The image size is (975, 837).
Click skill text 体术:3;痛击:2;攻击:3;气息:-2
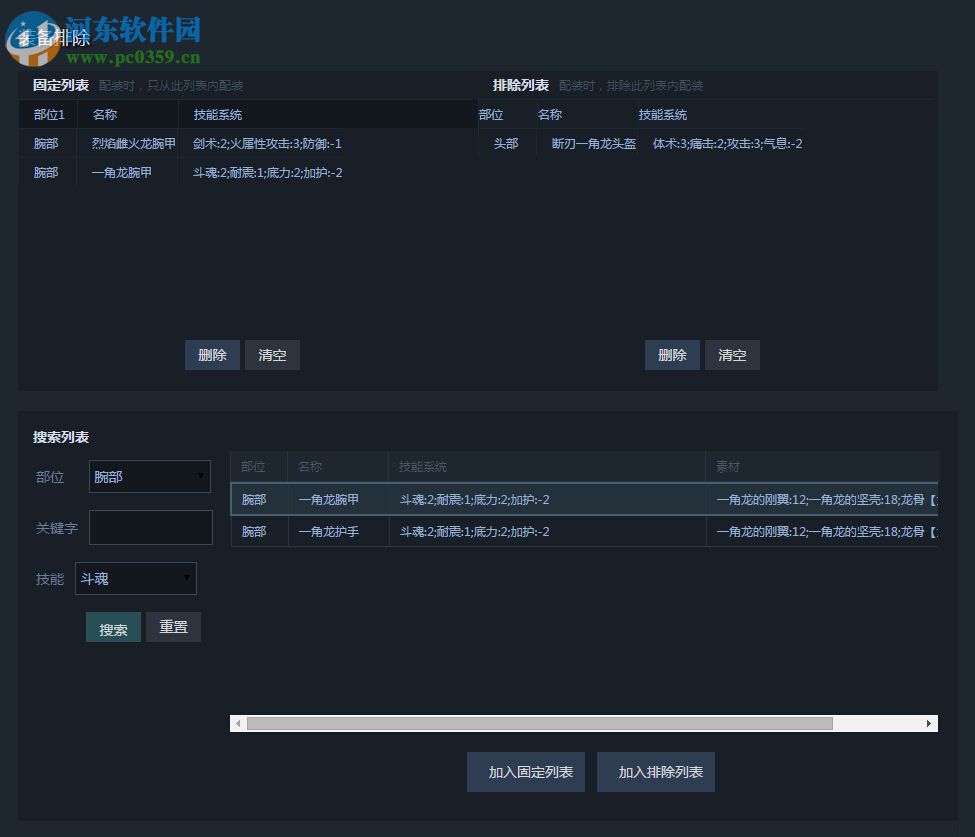pyautogui.click(x=728, y=144)
